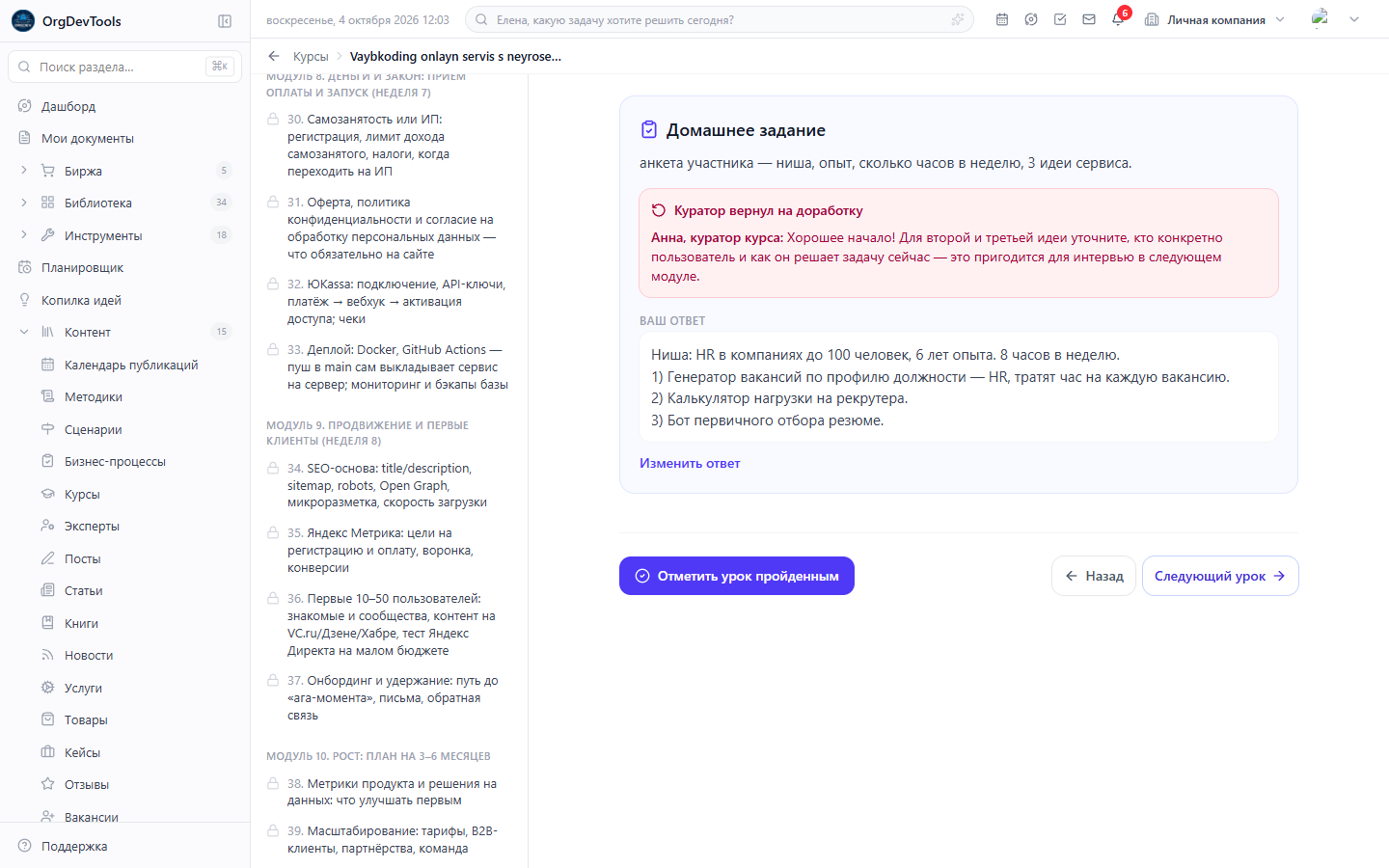The image size is (1389, 868).
Task: Open lesson 31 Оферта, политика конфиденциальности
Action: 388,228
